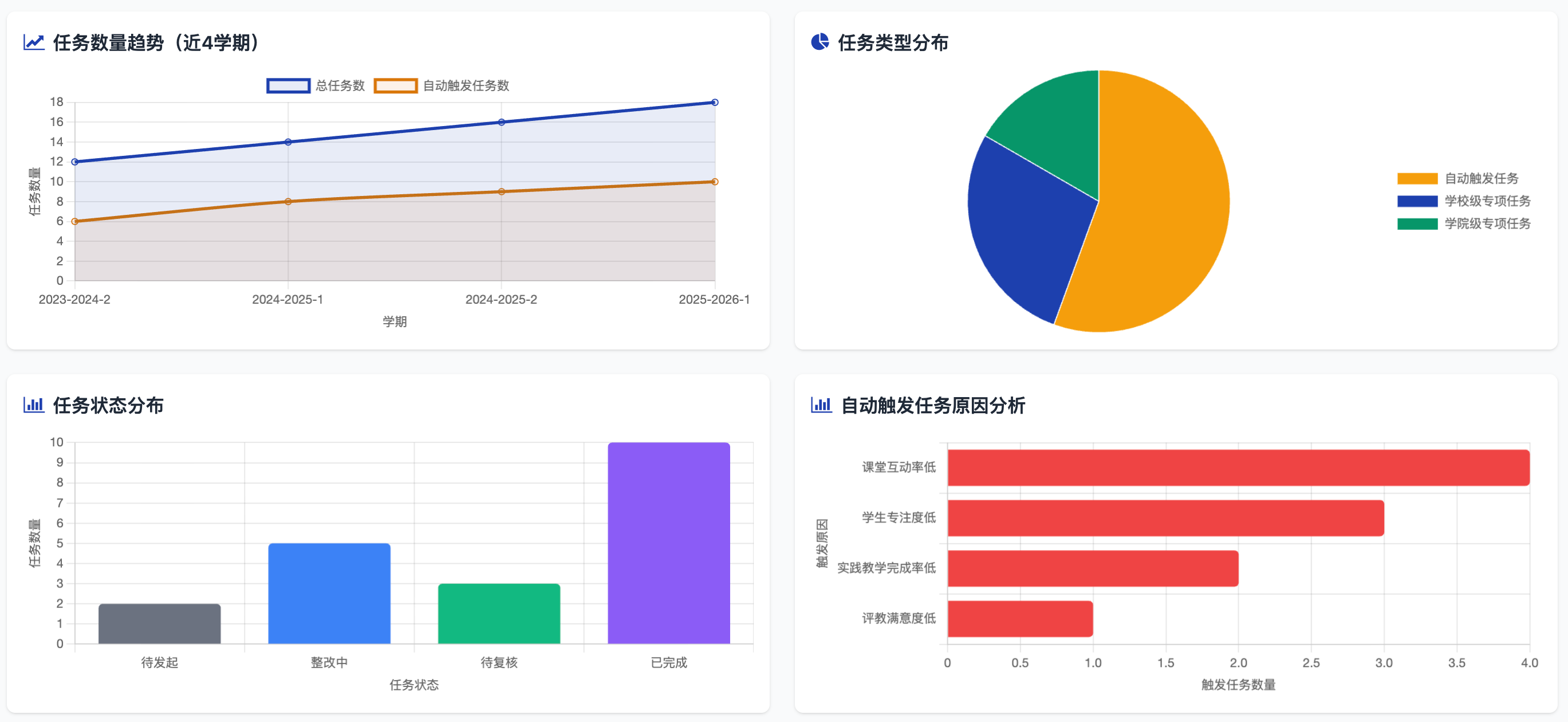Click the green 待复核 bar
1568x722 pixels.
coord(499,613)
